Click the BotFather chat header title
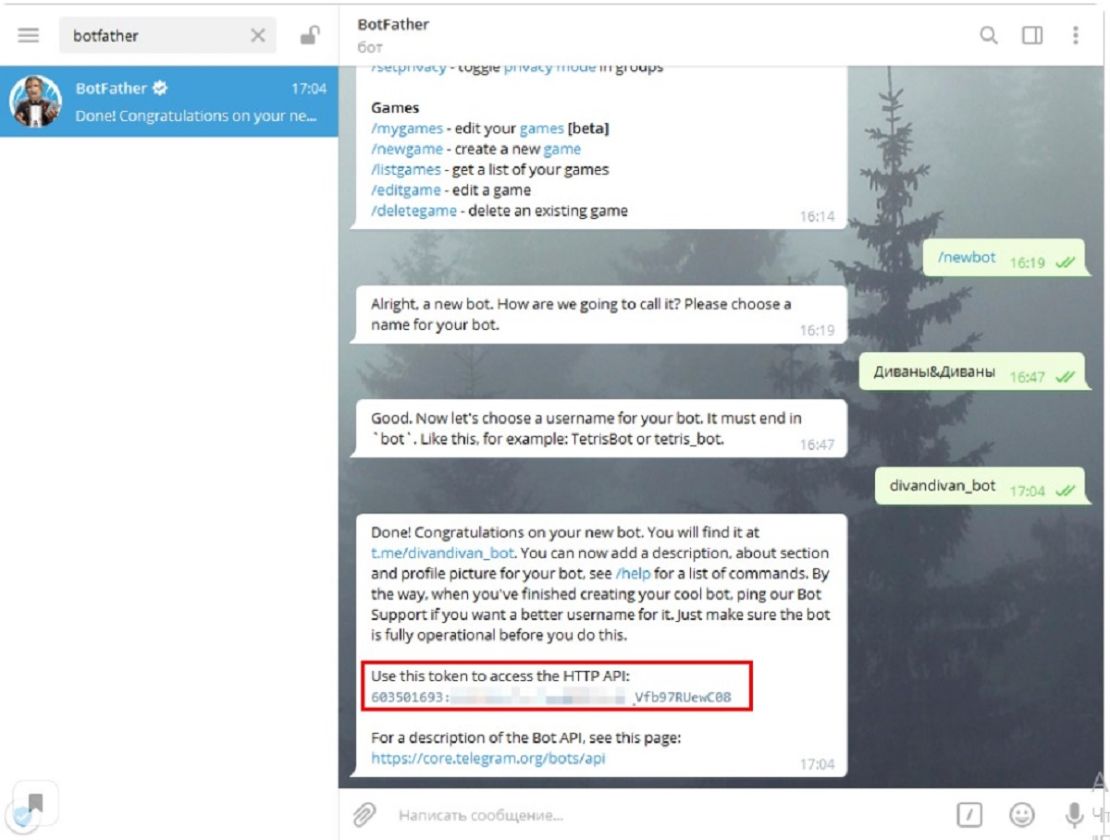 tap(393, 25)
